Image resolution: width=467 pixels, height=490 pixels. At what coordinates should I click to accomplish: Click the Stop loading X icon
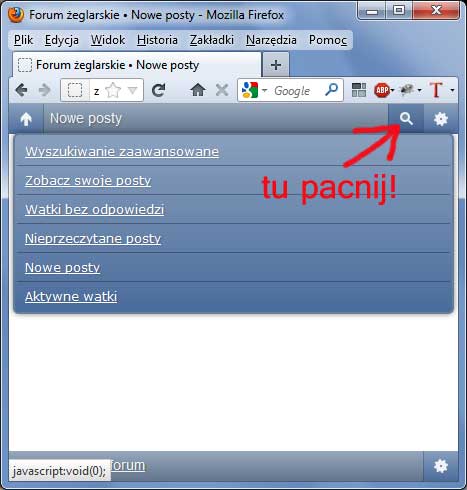pyautogui.click(x=222, y=90)
